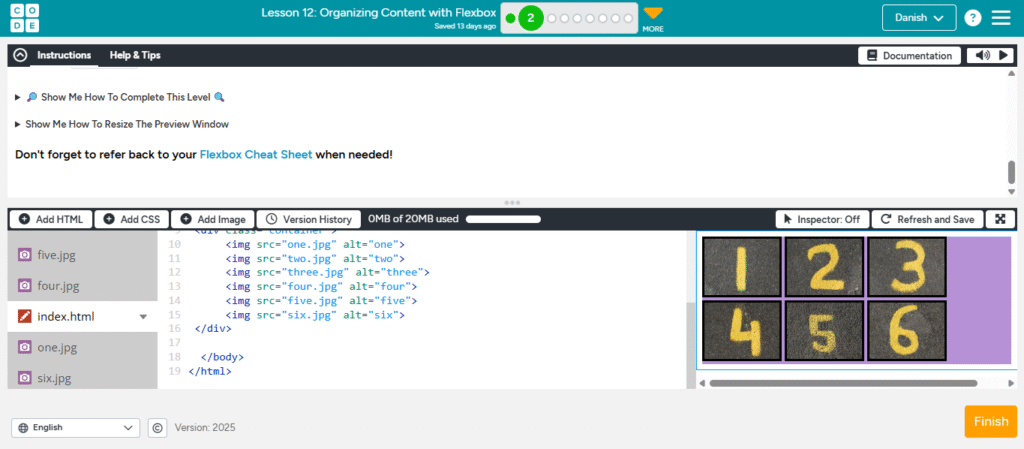This screenshot has height=449, width=1024.
Task: Click the fullscreen expand icon
Action: pyautogui.click(x=1000, y=219)
